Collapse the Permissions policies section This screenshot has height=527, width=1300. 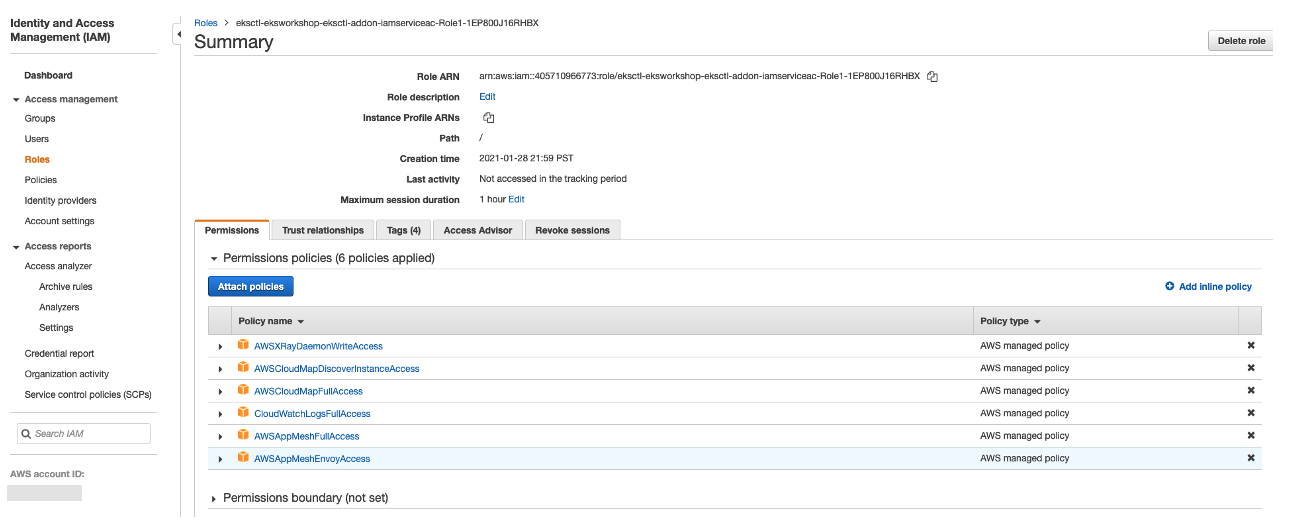213,258
